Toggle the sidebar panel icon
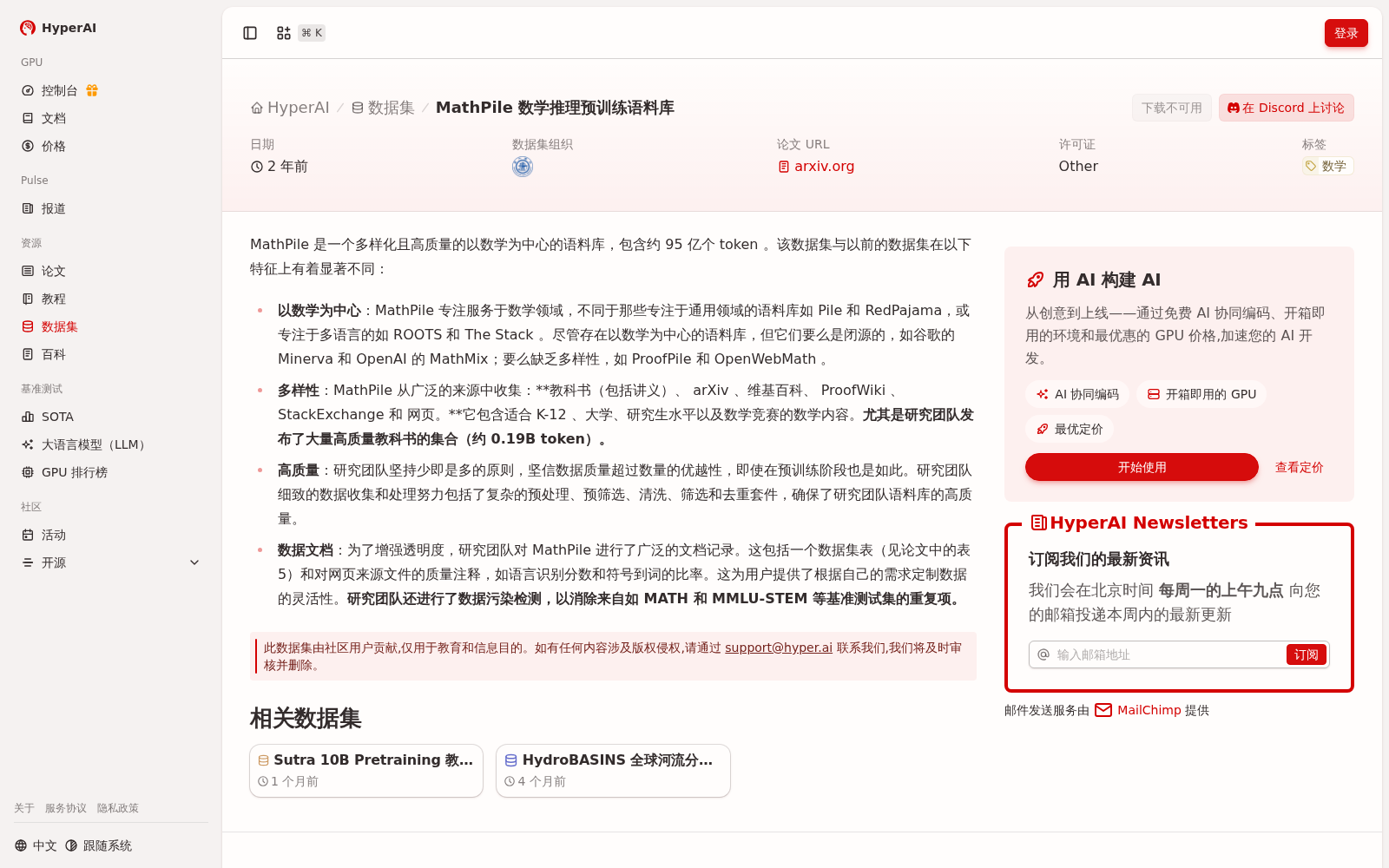 tap(250, 33)
